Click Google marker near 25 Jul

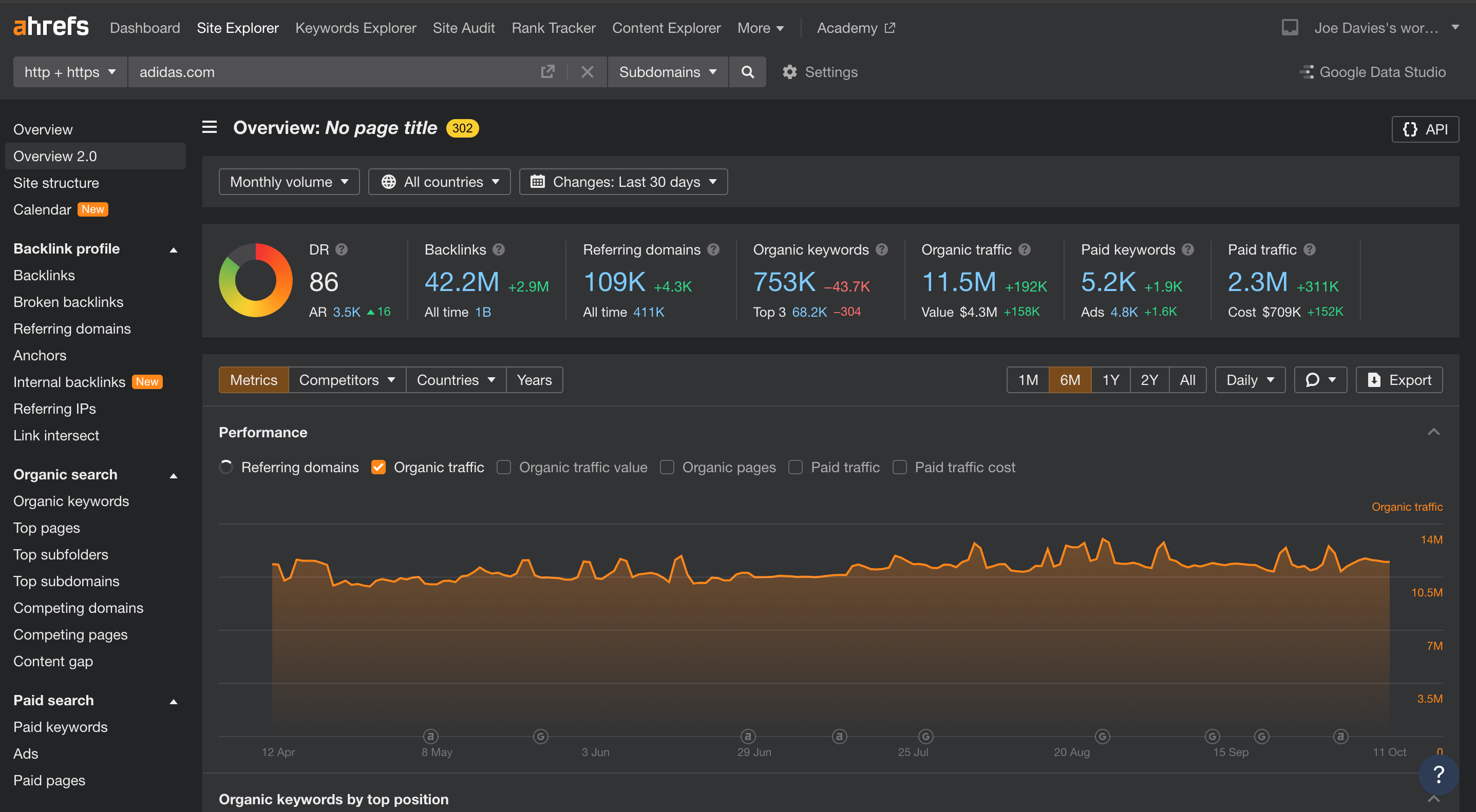pos(925,736)
